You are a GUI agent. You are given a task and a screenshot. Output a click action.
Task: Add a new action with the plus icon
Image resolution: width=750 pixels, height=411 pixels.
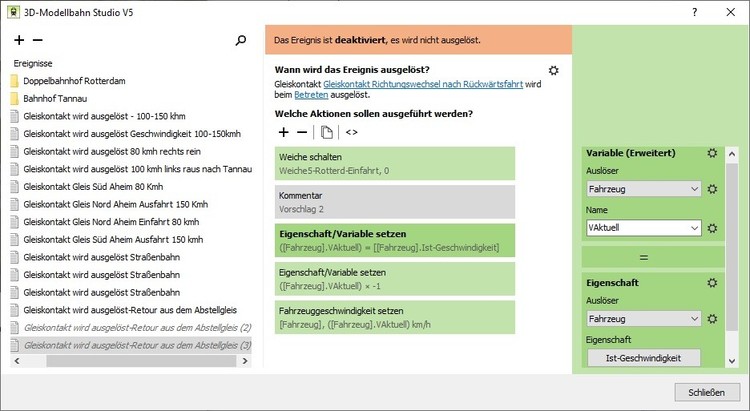284,132
